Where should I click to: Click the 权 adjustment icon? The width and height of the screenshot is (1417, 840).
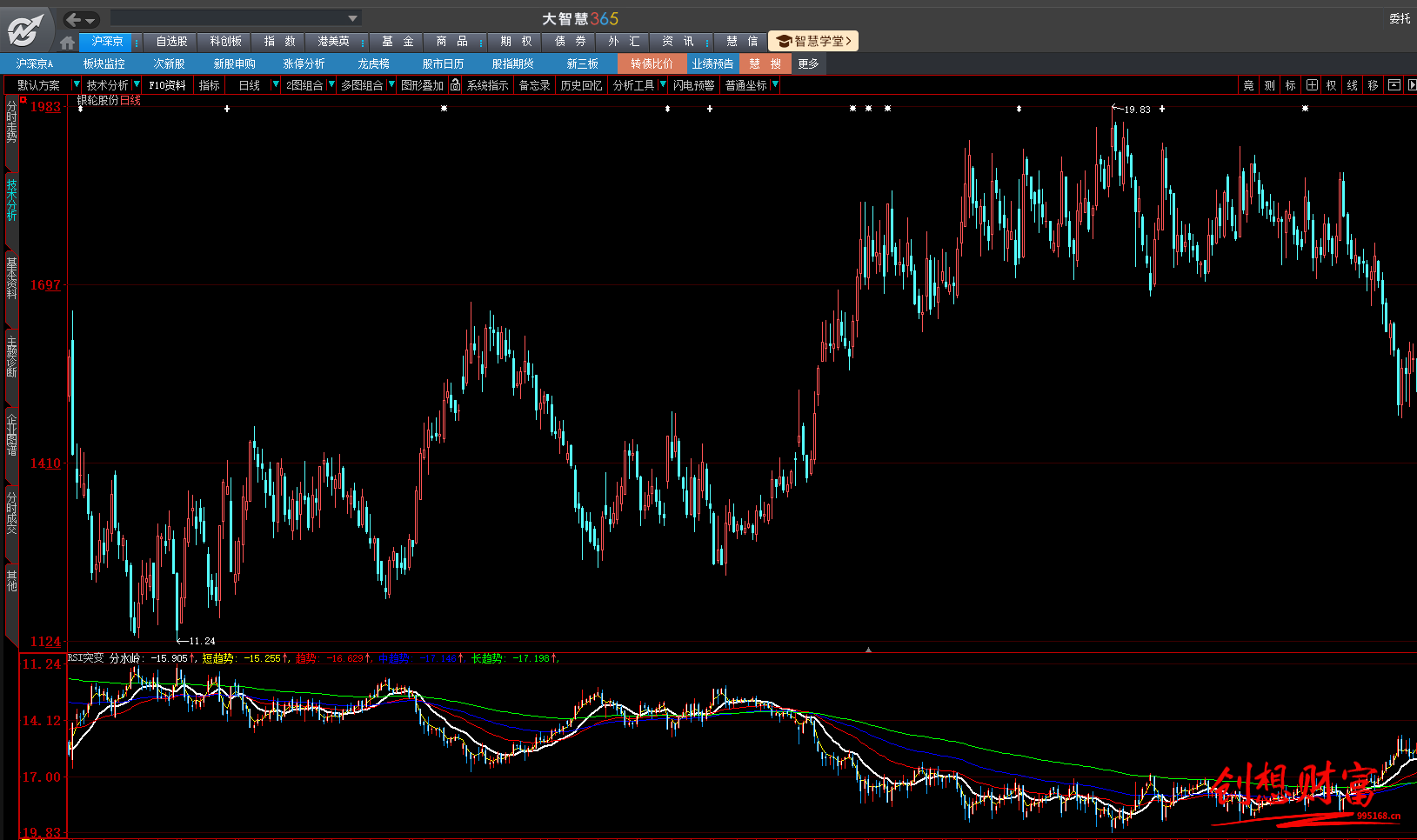point(1331,84)
